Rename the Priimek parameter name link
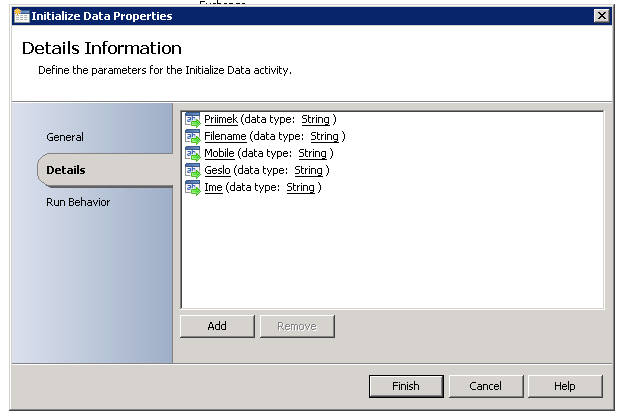Screen dimensions: 638x416 (220, 120)
